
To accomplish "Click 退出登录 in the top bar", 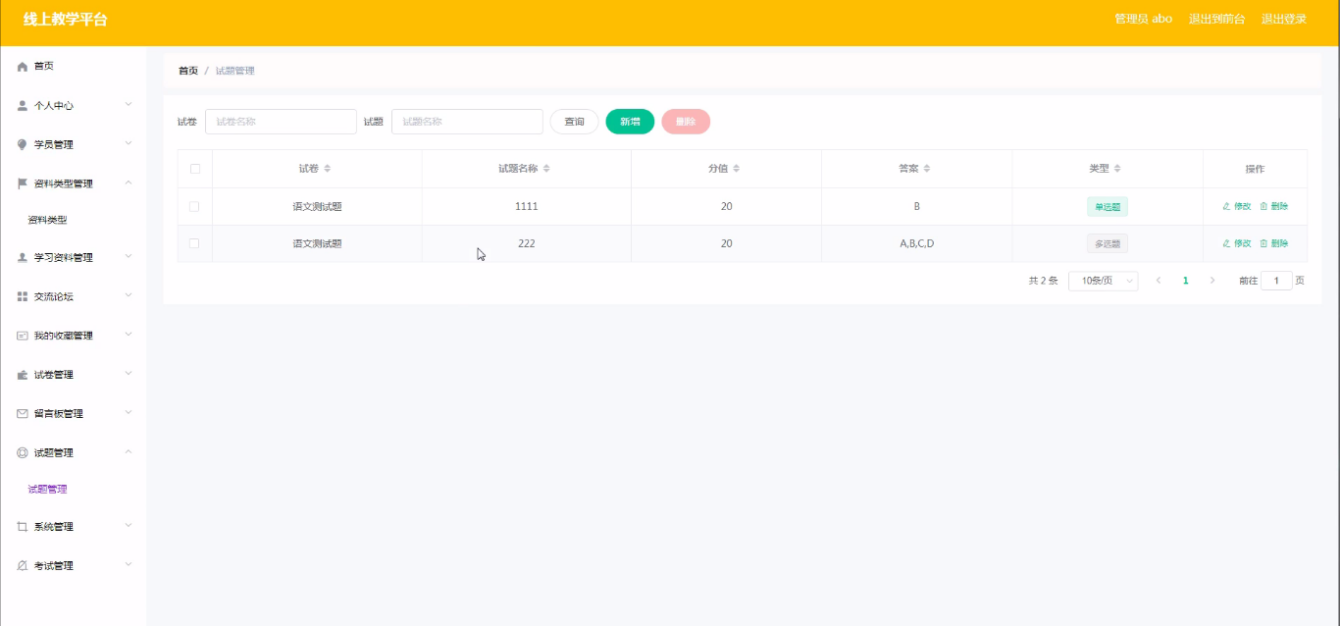I will (1283, 19).
